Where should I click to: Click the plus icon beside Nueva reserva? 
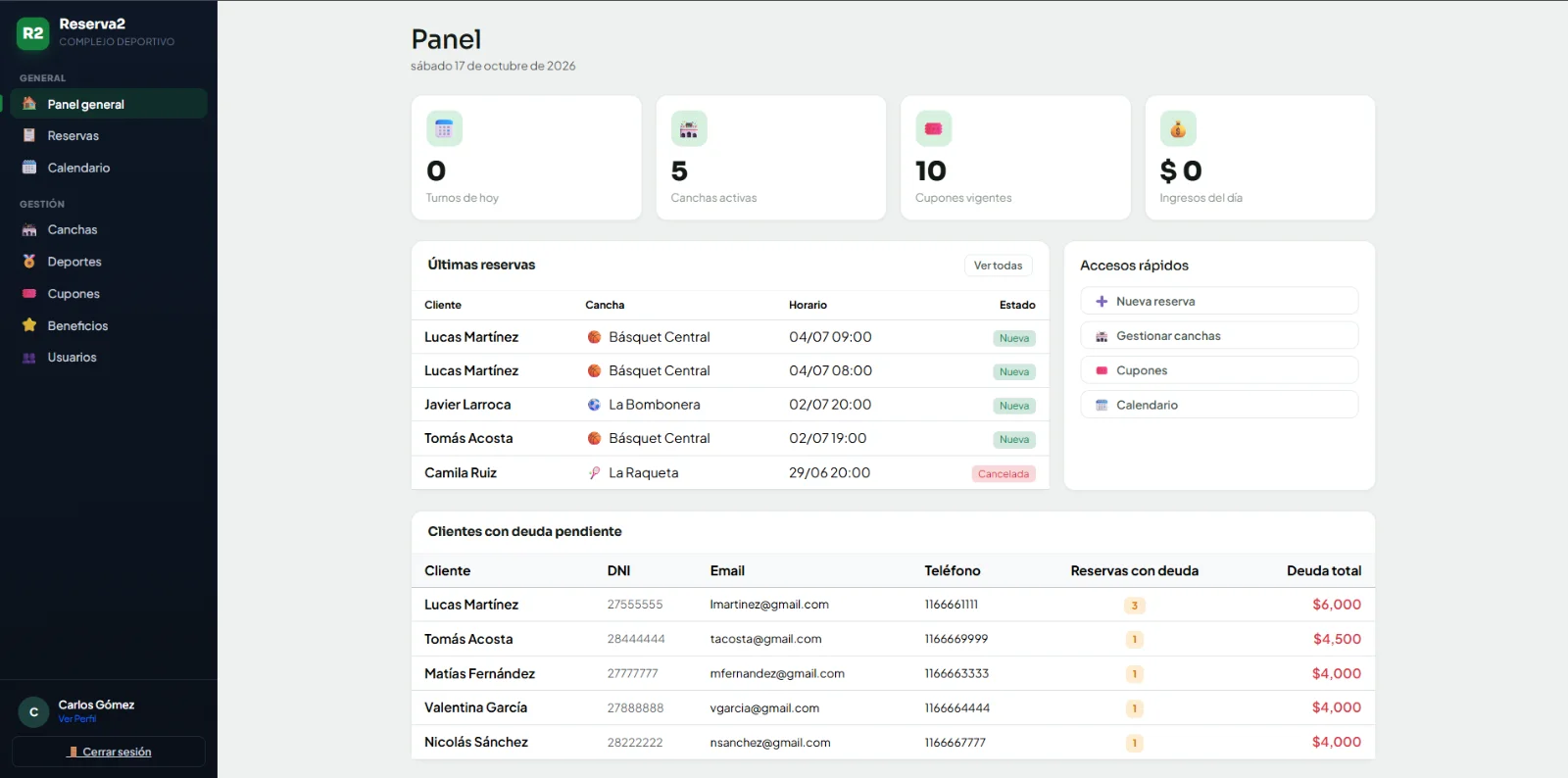[x=1102, y=302]
